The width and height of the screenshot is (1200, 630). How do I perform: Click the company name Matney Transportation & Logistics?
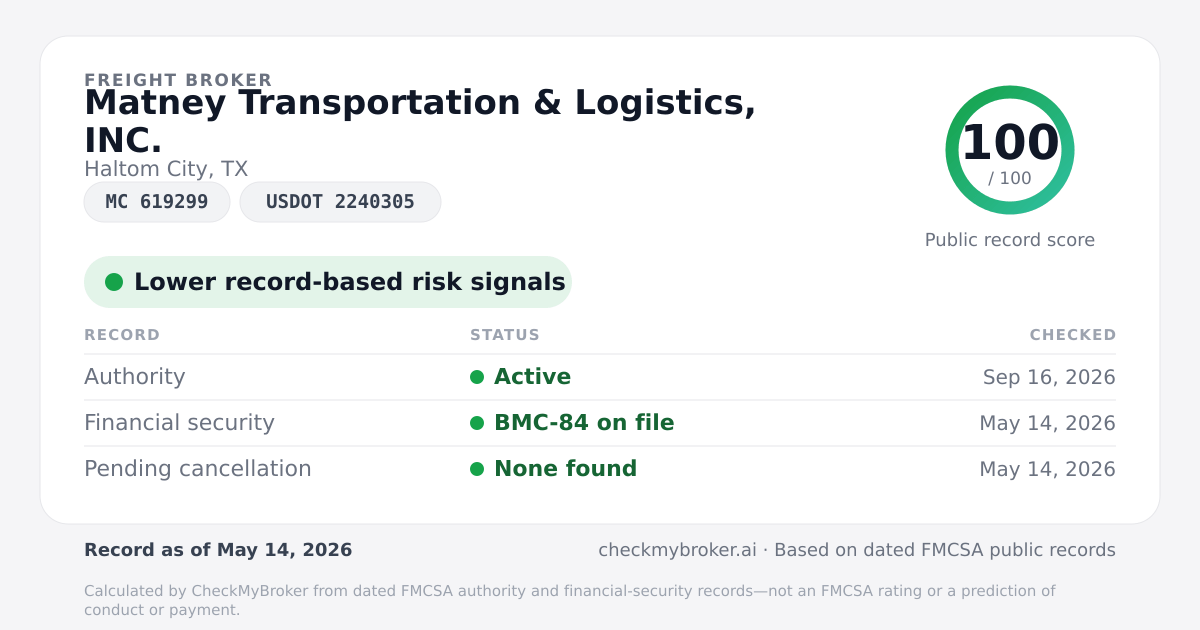[x=420, y=122]
